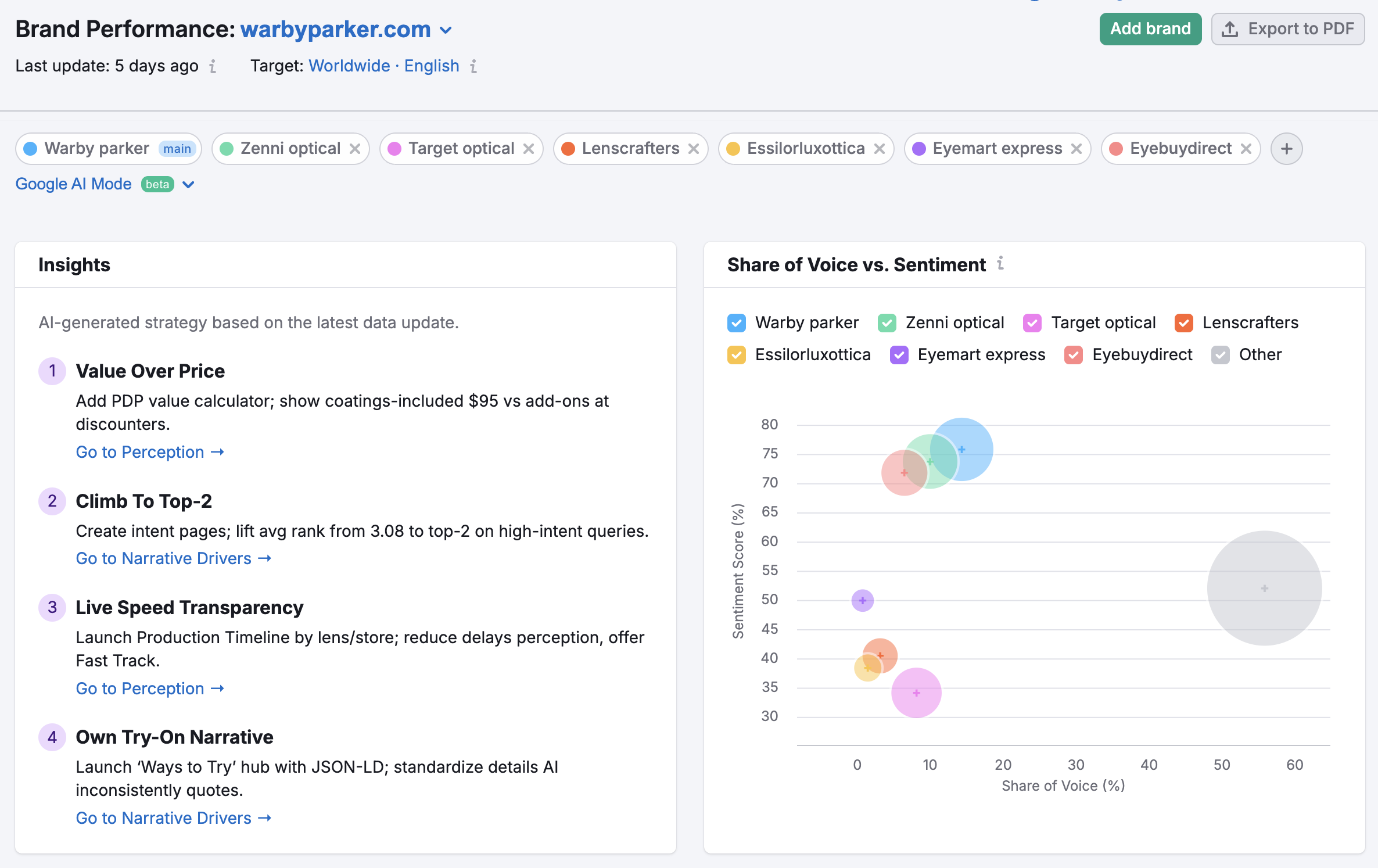The height and width of the screenshot is (868, 1378).
Task: Click the Add brand button
Action: (x=1150, y=28)
